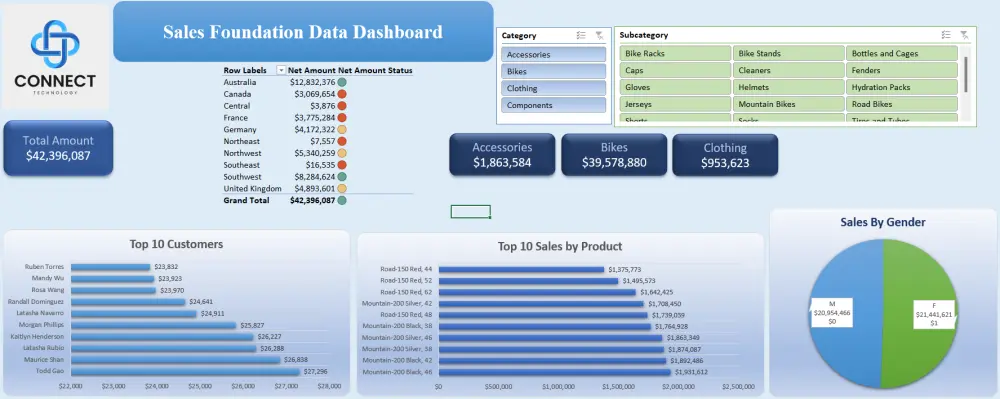Filter by Components in Category slicer
Screen dimensions: 1000x399
pos(554,105)
